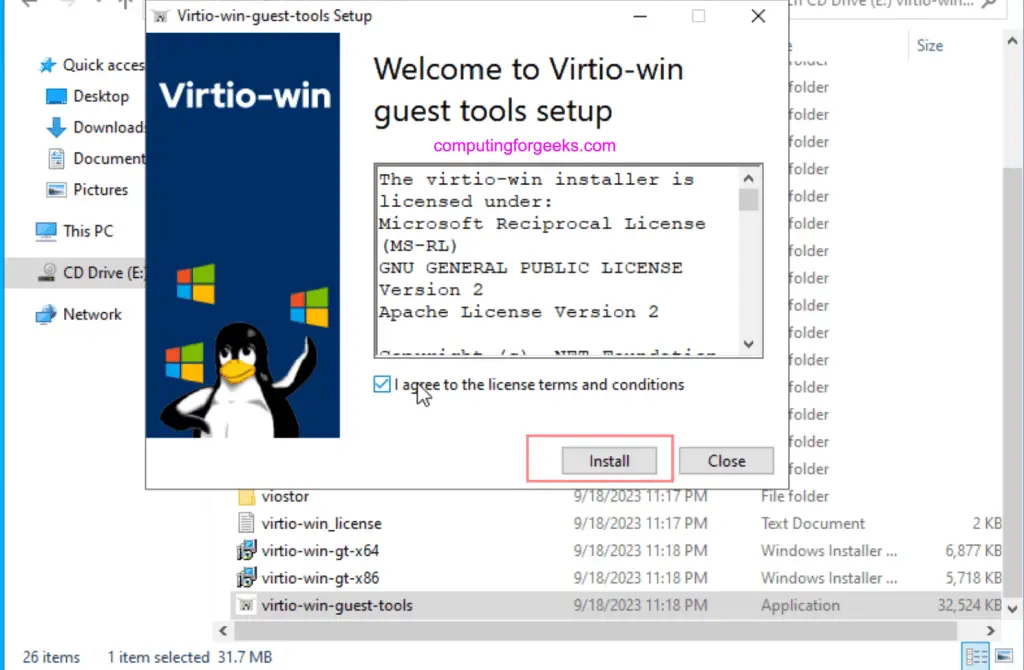Select Quick access star icon
Screen dimensions: 1024x670
pos(47,65)
